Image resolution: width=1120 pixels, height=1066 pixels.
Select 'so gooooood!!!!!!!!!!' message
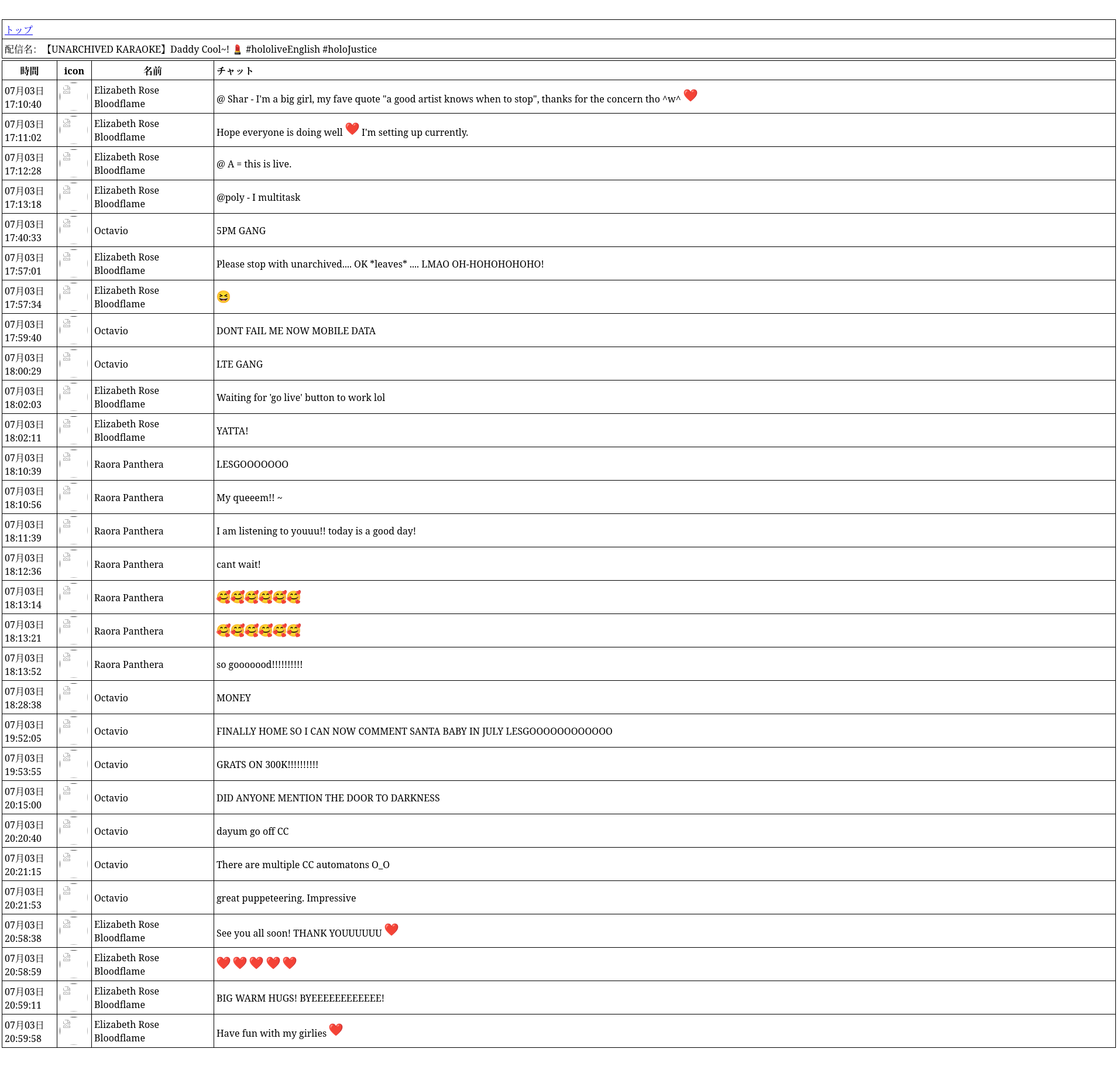259,664
